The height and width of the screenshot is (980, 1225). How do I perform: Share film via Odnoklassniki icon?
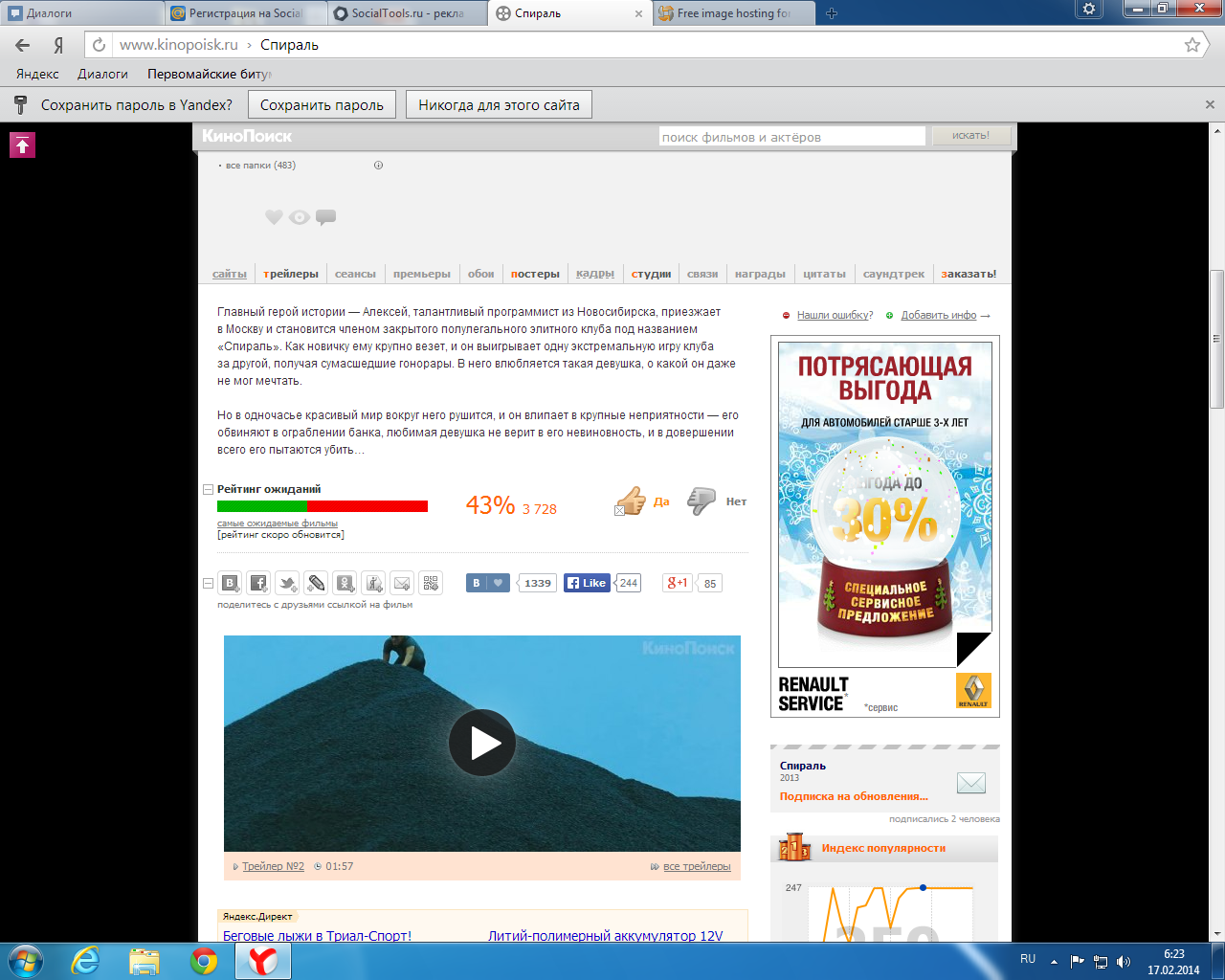(345, 583)
